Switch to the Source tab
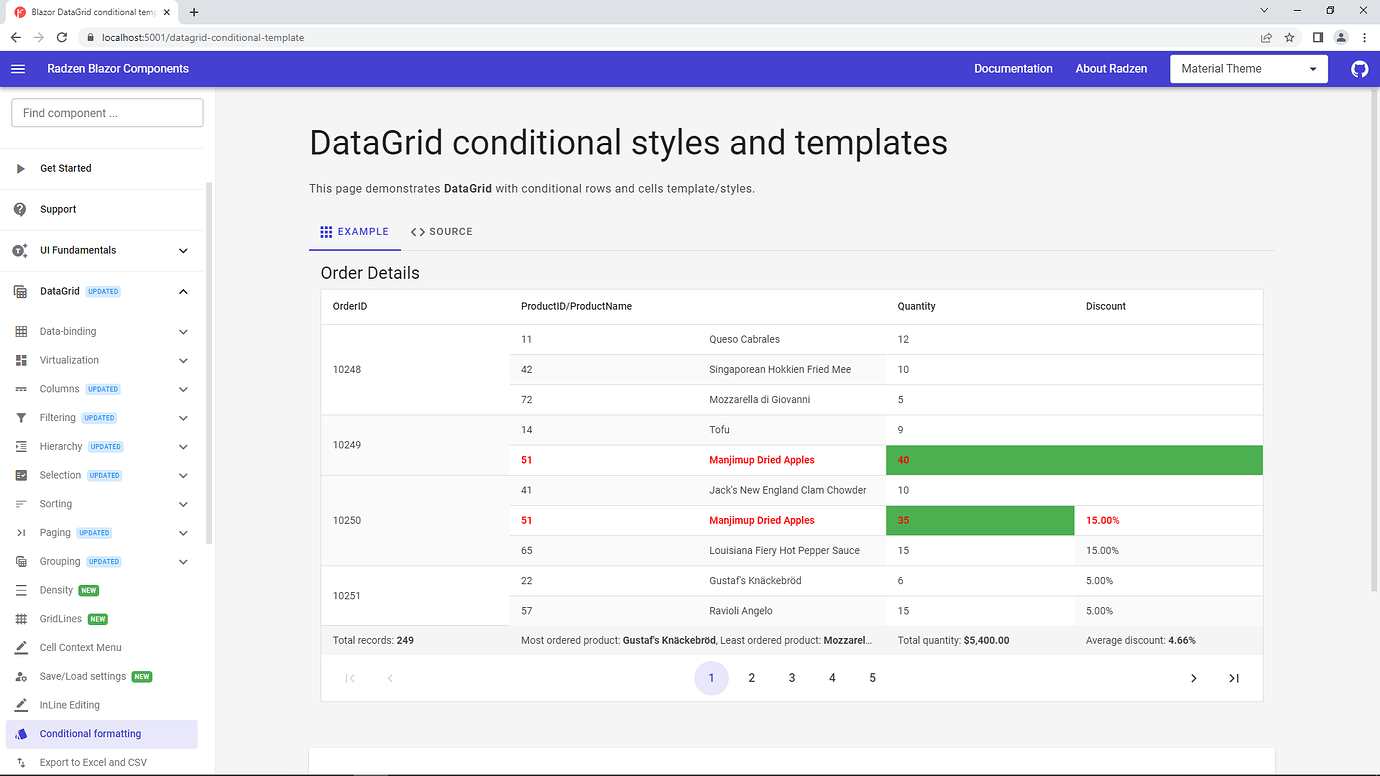Image resolution: width=1380 pixels, height=776 pixels. [x=441, y=232]
